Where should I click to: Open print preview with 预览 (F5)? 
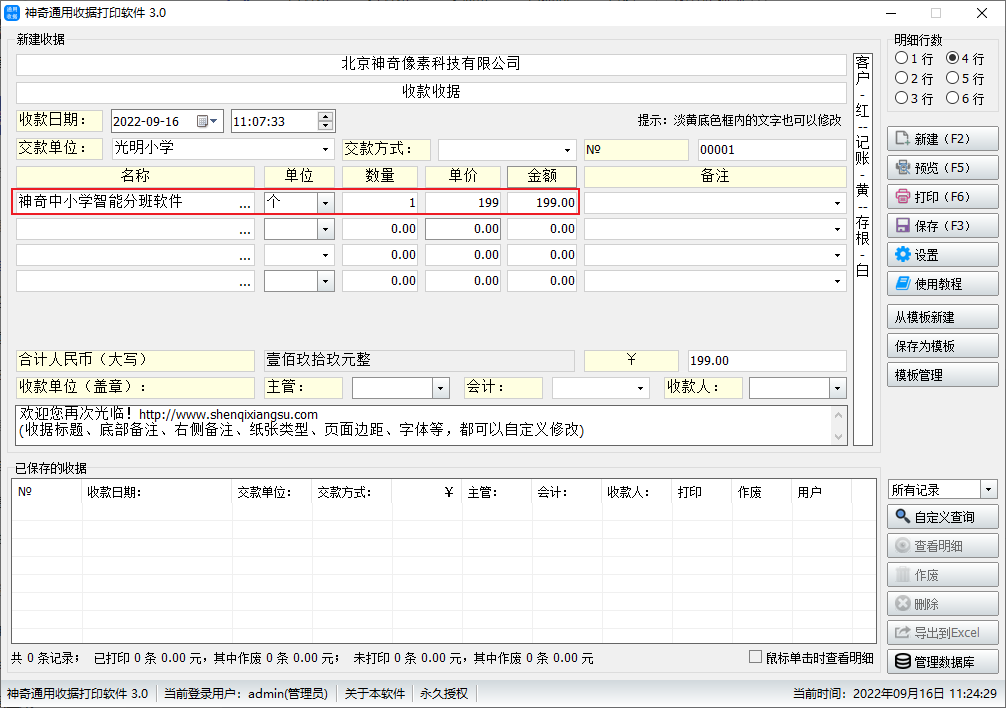pos(942,168)
